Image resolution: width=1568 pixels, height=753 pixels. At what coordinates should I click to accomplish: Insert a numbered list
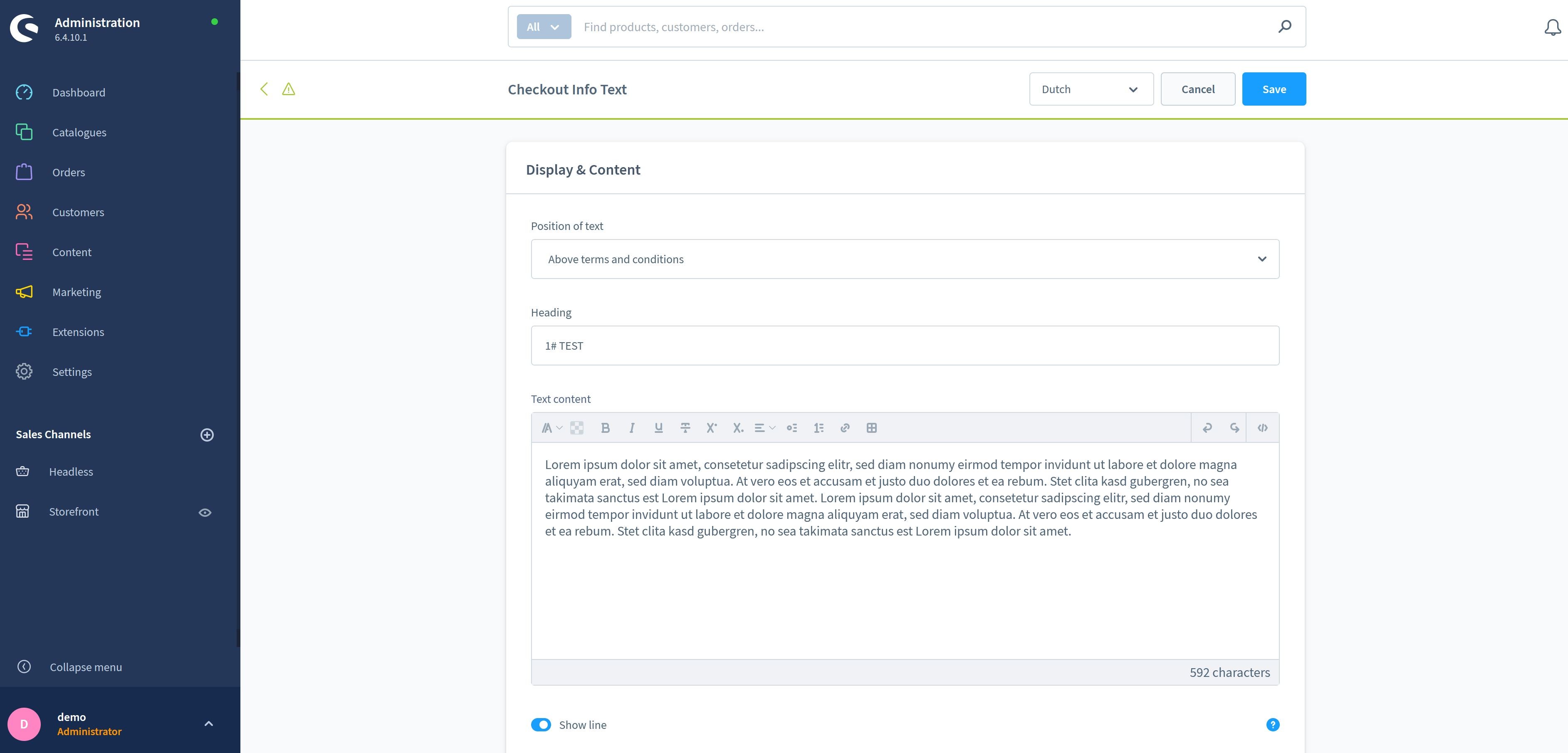click(x=819, y=428)
